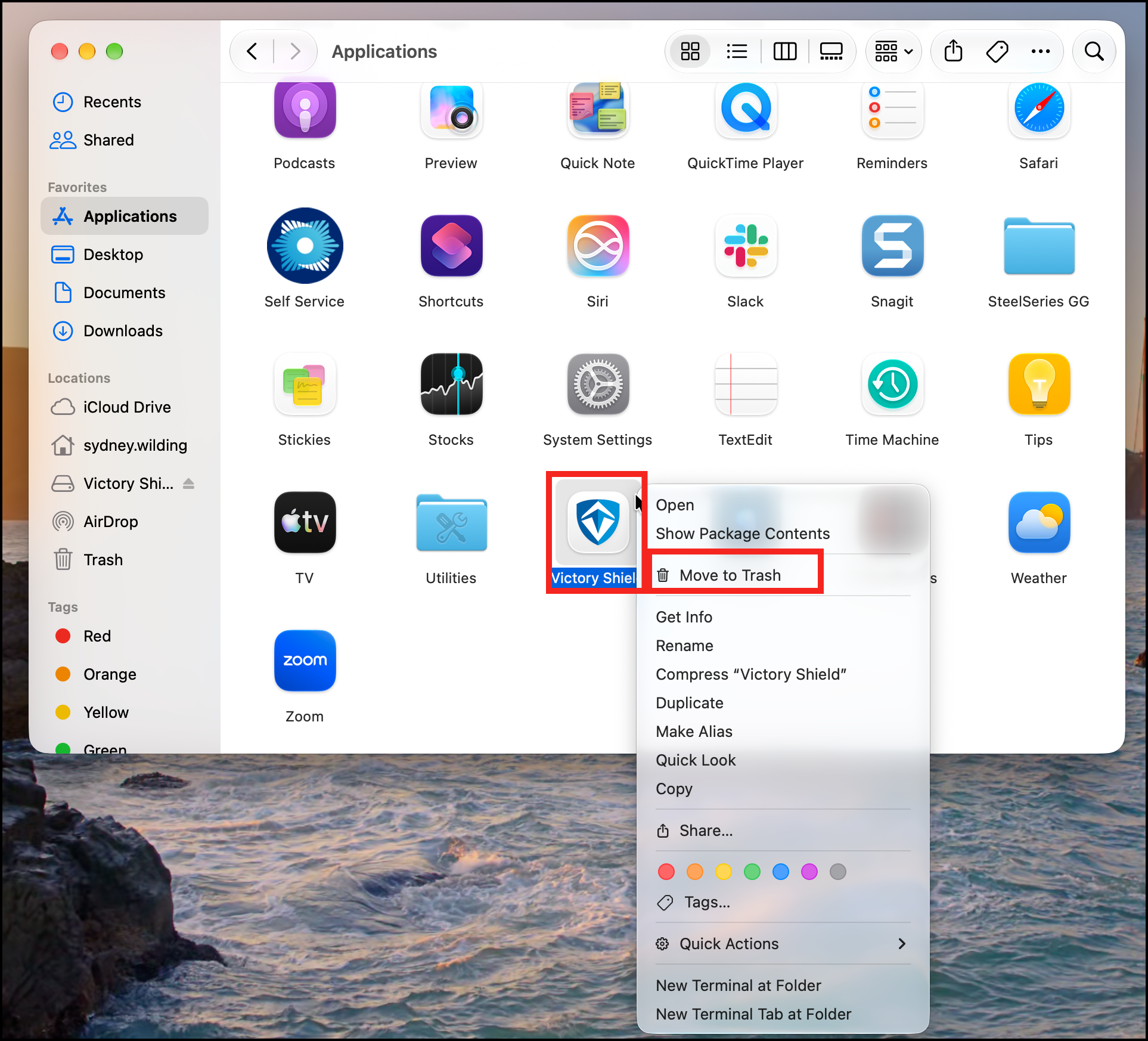Apply the purple tag color in context menu
Image resolution: width=1148 pixels, height=1041 pixels.
click(809, 872)
